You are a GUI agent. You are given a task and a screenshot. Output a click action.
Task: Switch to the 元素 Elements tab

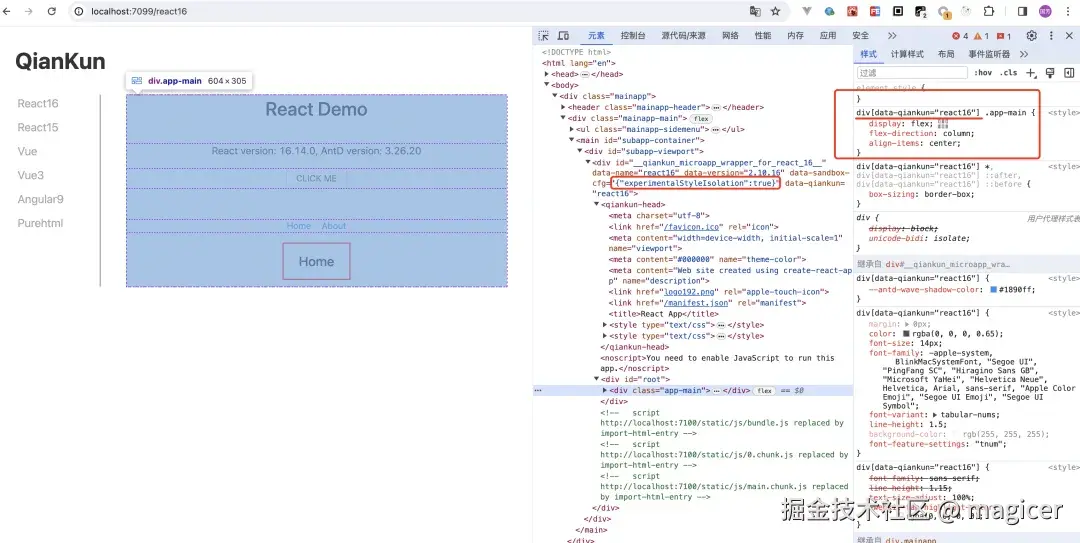596,36
